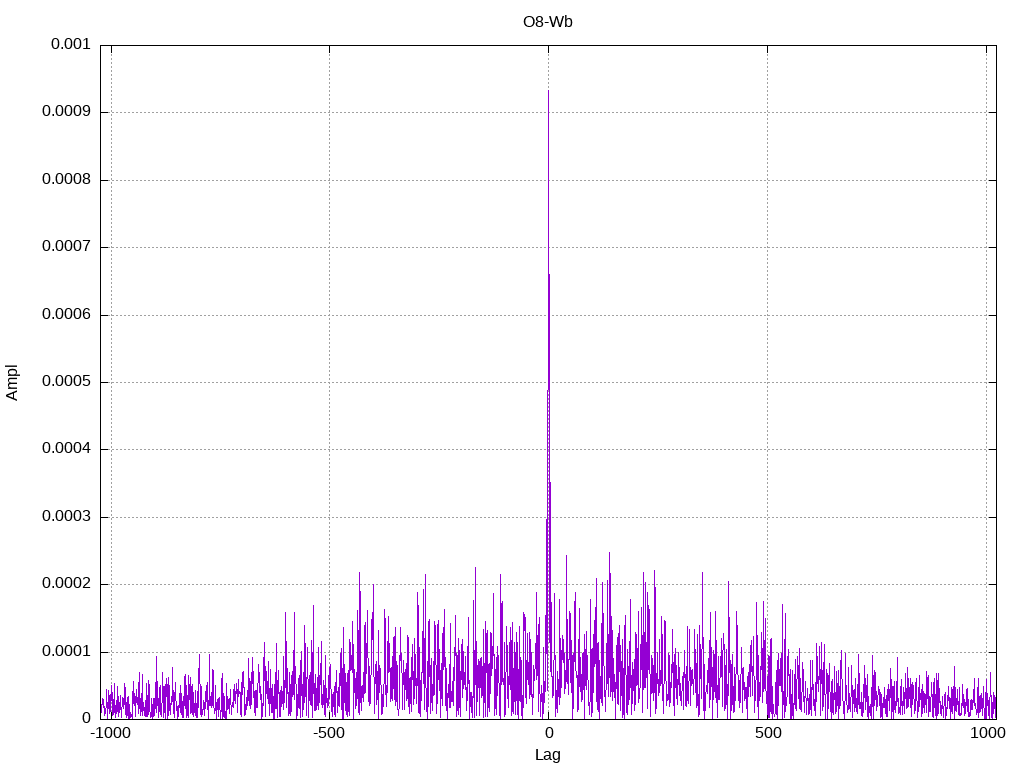Select the Lag x-axis label

(x=548, y=755)
